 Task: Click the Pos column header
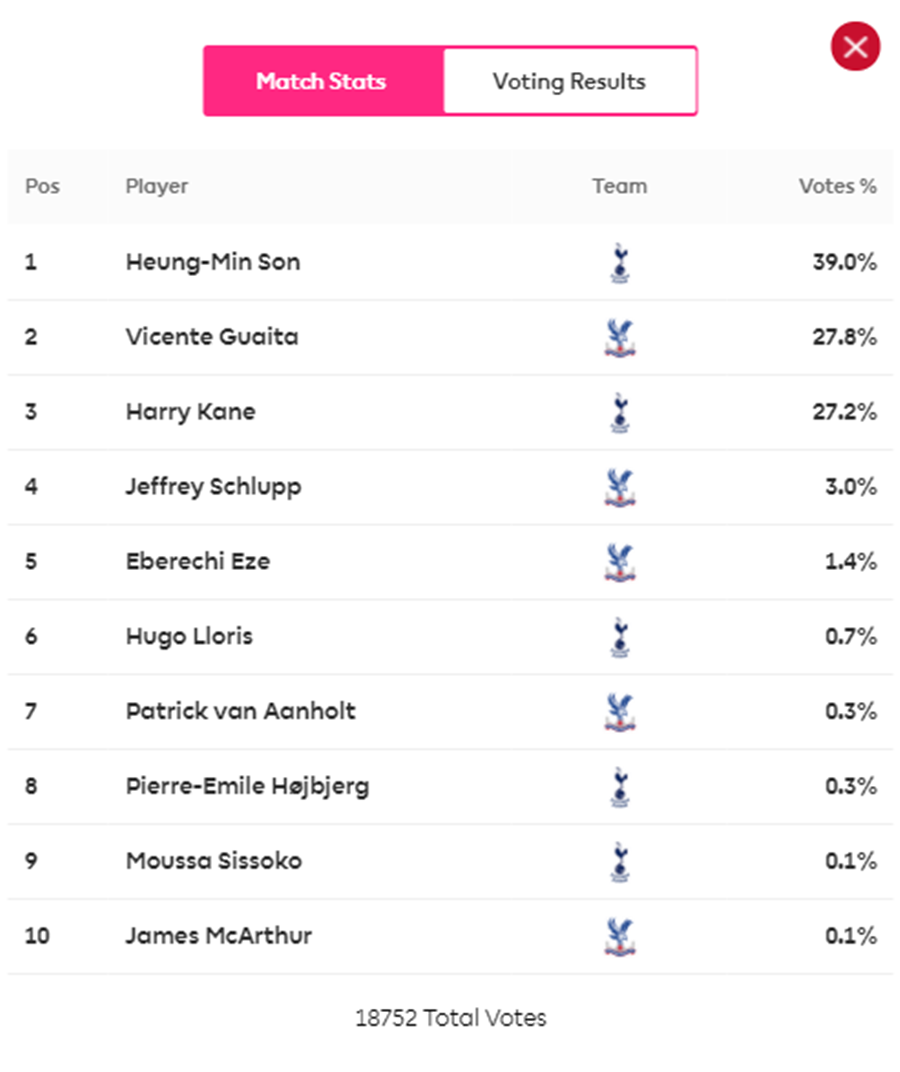42,186
